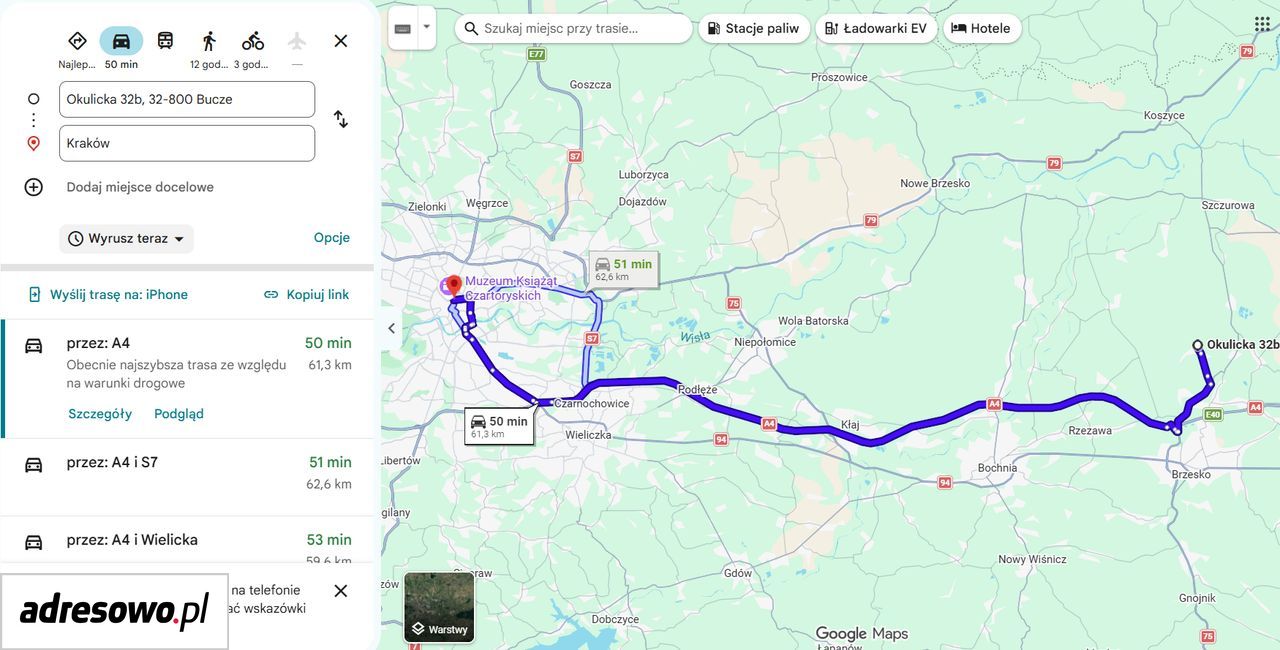The width and height of the screenshot is (1280, 650).
Task: Select cycling travel mode
Action: click(x=253, y=41)
